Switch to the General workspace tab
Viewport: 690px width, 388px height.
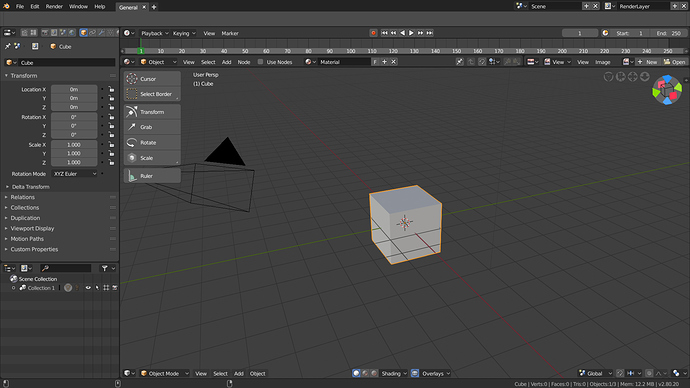click(x=128, y=7)
